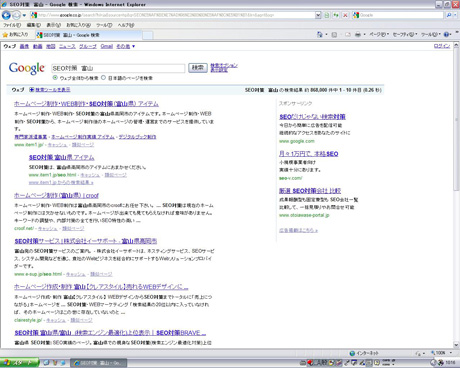
Task: Click the お気に入り star favorites button
Action: tap(15, 35)
